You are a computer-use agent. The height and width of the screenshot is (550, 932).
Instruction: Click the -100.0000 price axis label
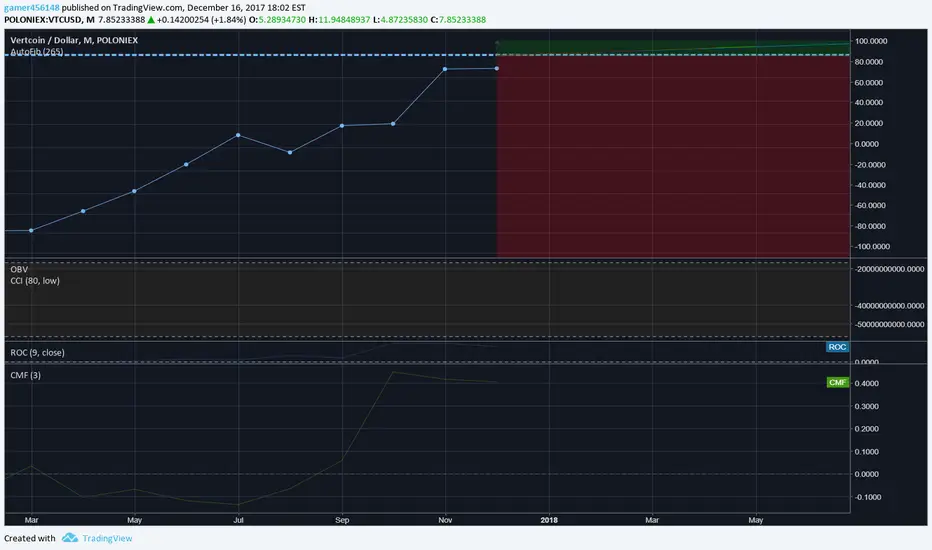tap(872, 246)
